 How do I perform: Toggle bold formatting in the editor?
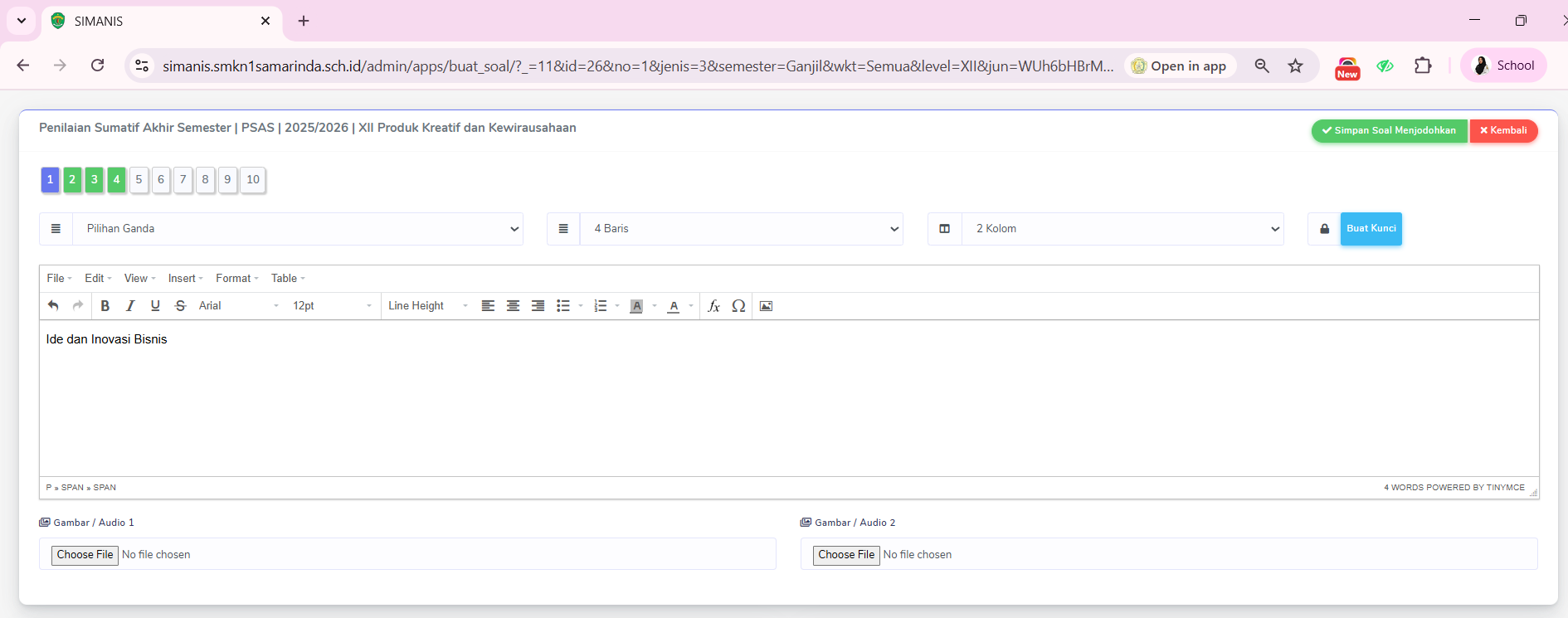[105, 306]
